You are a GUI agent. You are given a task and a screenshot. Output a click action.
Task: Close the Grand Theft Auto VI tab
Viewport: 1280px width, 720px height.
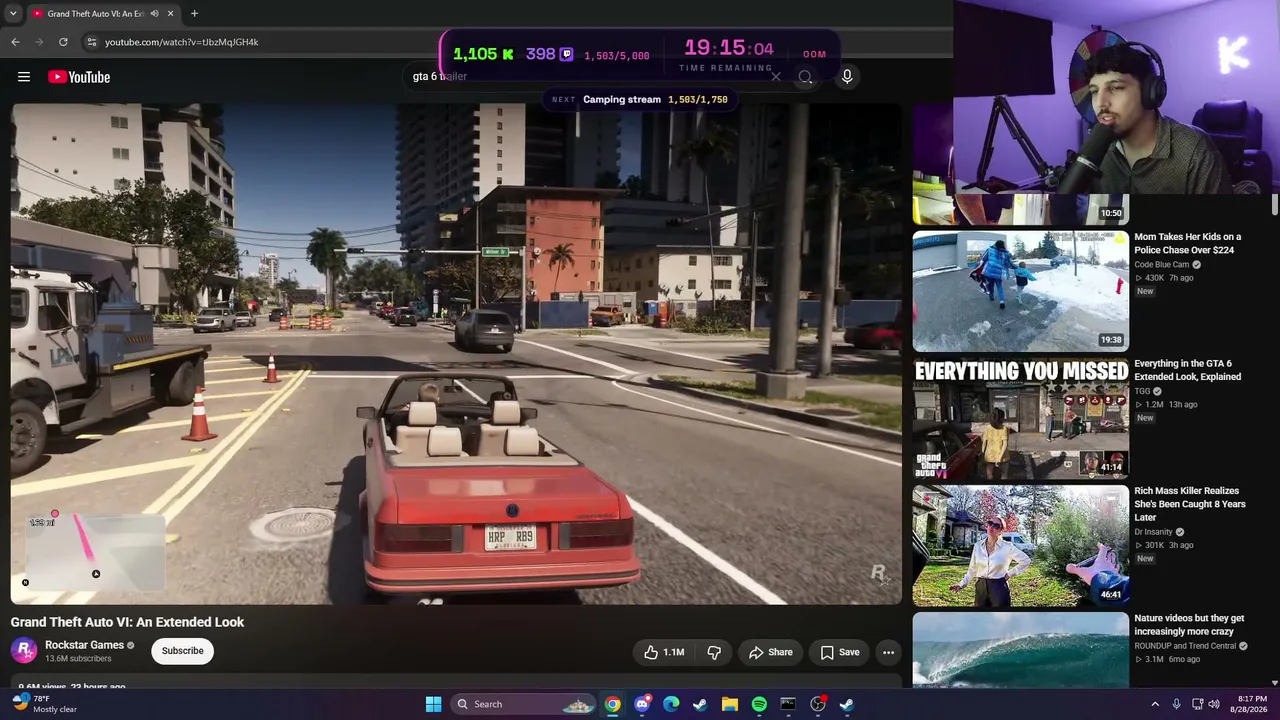170,13
